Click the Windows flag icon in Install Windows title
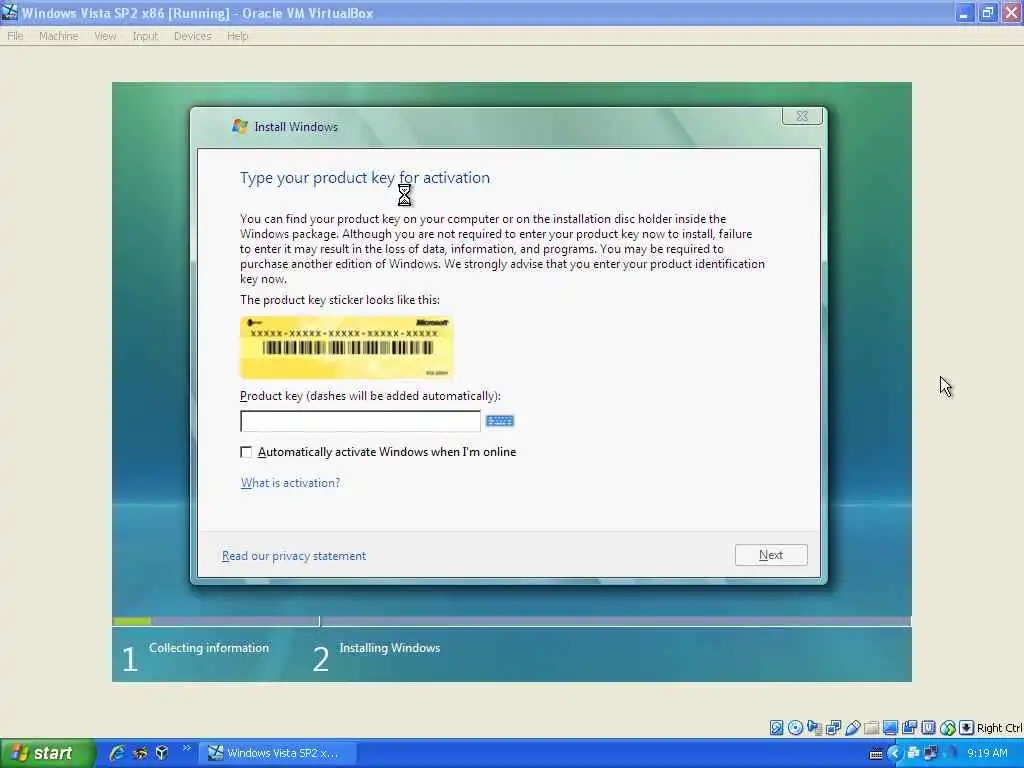 pos(240,127)
